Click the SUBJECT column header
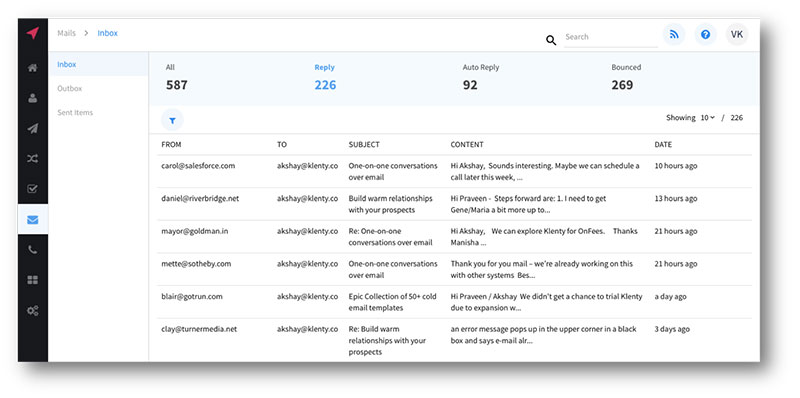800x398 pixels. pyautogui.click(x=364, y=145)
